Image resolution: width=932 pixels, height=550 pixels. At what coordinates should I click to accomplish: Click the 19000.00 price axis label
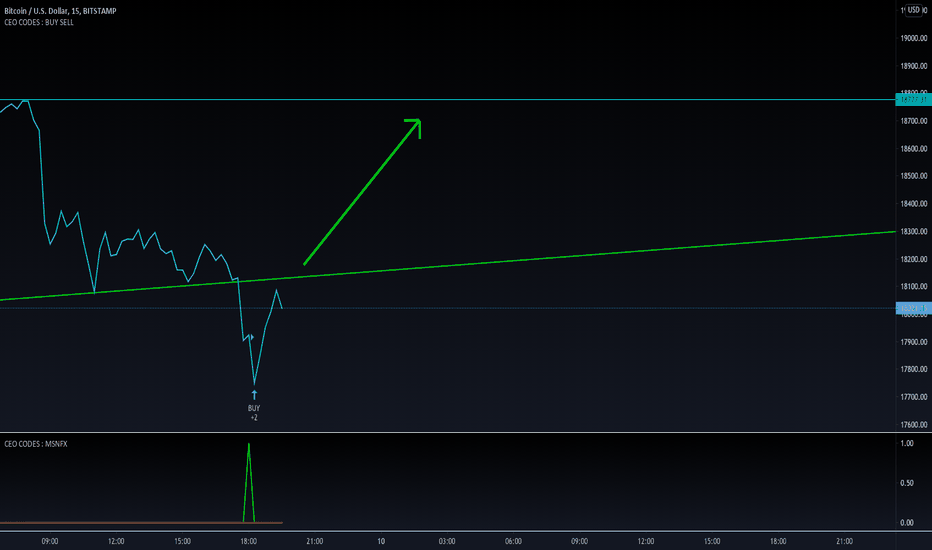point(914,38)
